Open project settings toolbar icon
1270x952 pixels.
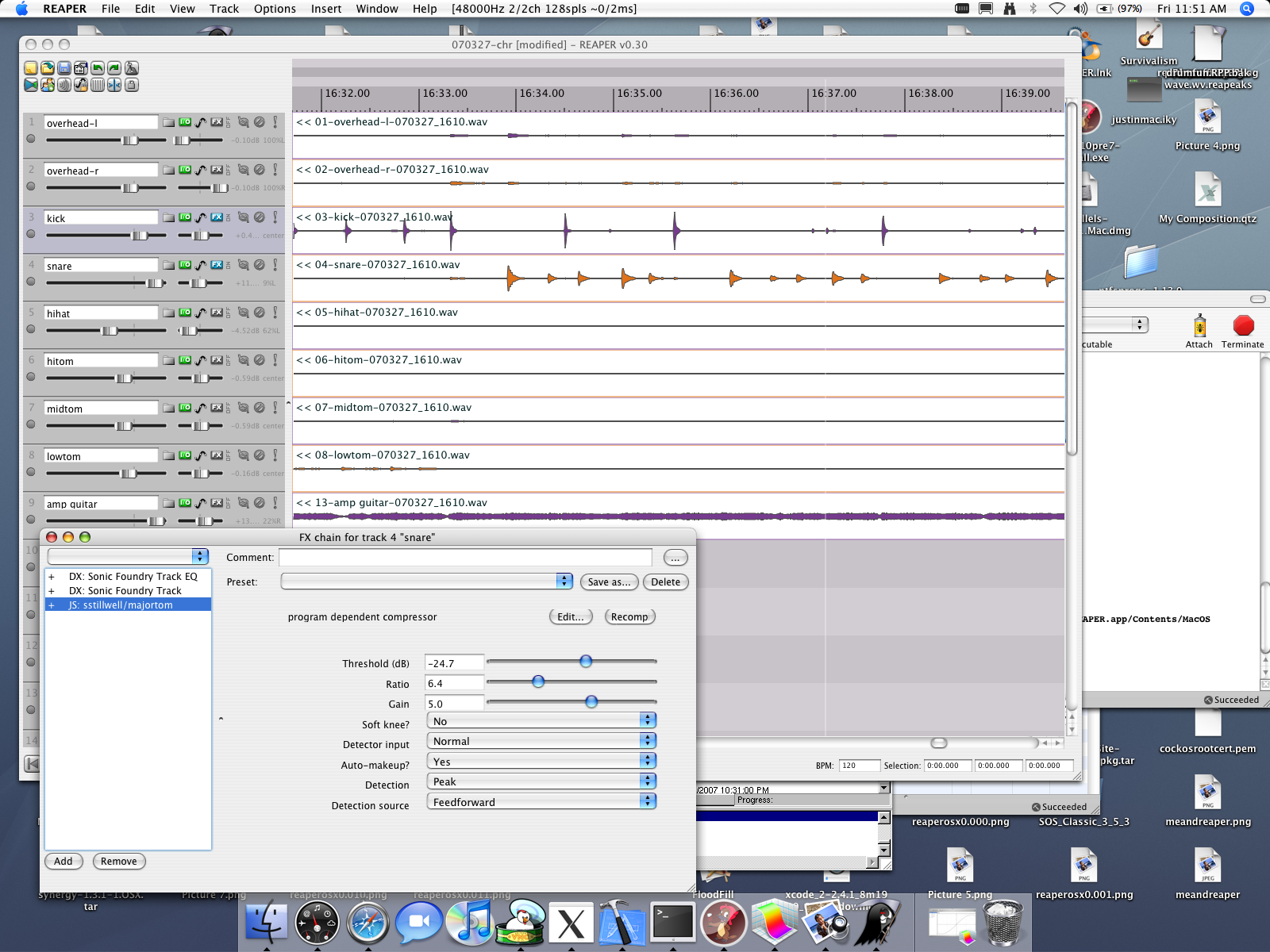(x=81, y=68)
